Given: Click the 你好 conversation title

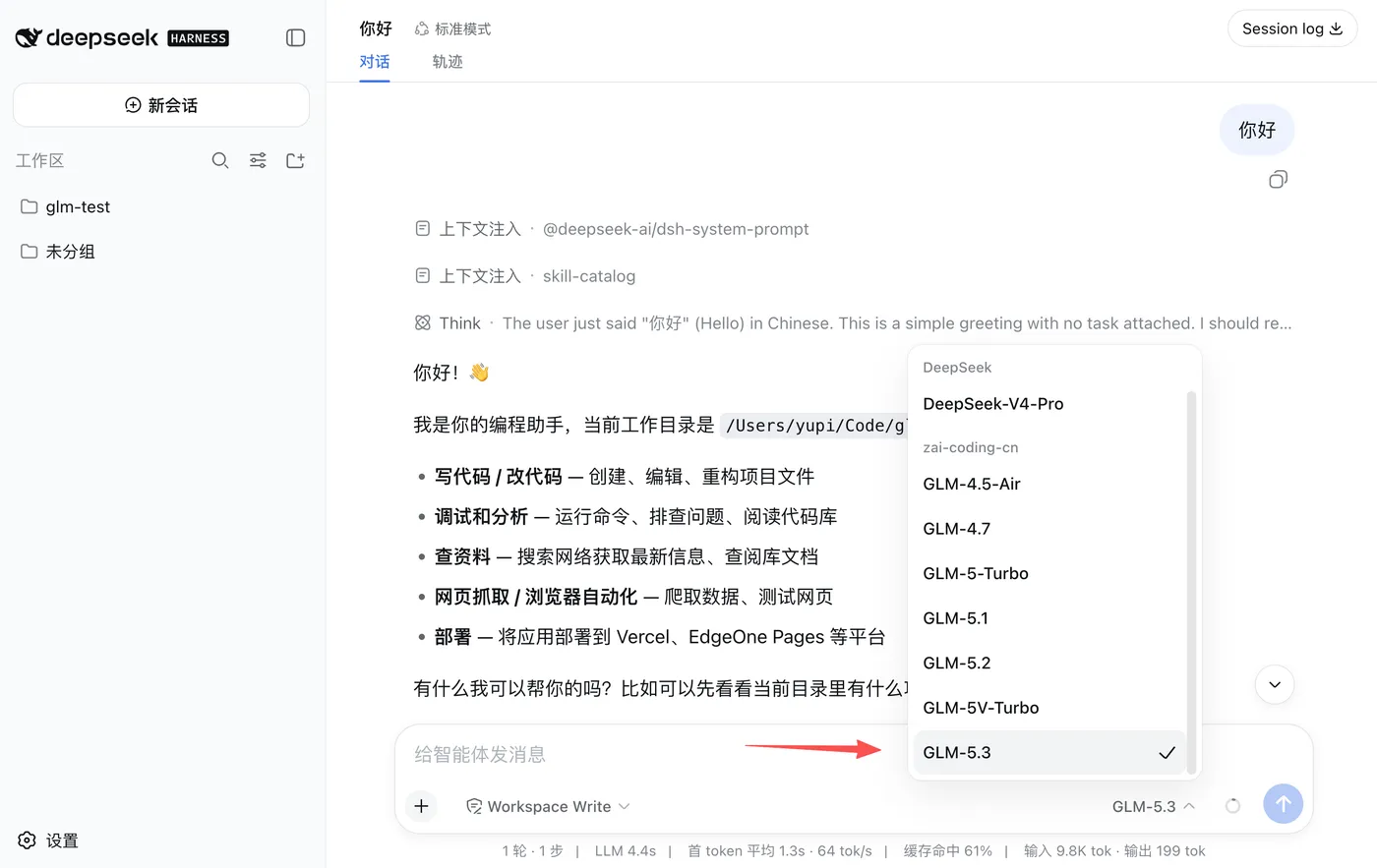Looking at the screenshot, I should [x=376, y=29].
